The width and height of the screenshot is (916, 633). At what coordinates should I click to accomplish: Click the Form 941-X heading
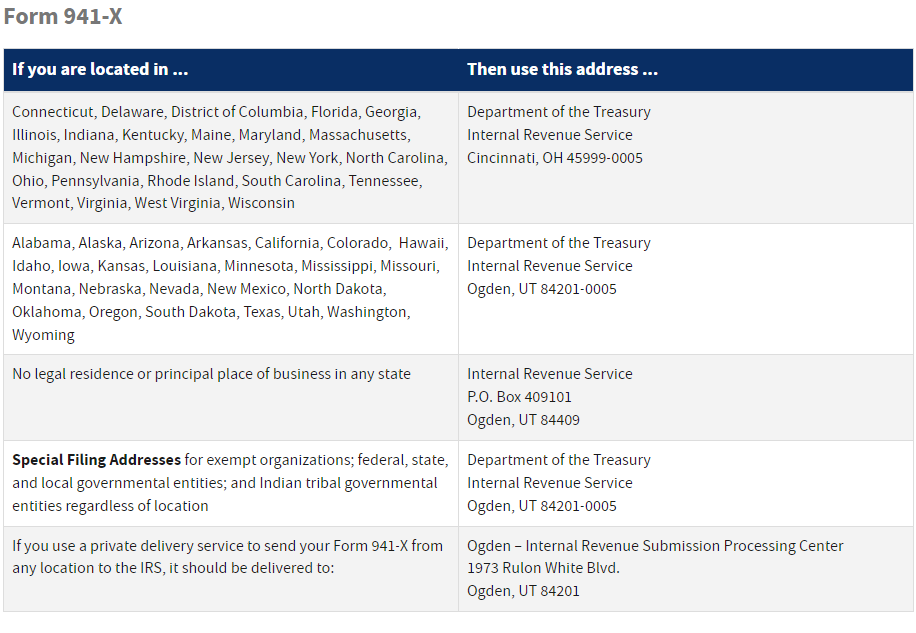coord(63,17)
